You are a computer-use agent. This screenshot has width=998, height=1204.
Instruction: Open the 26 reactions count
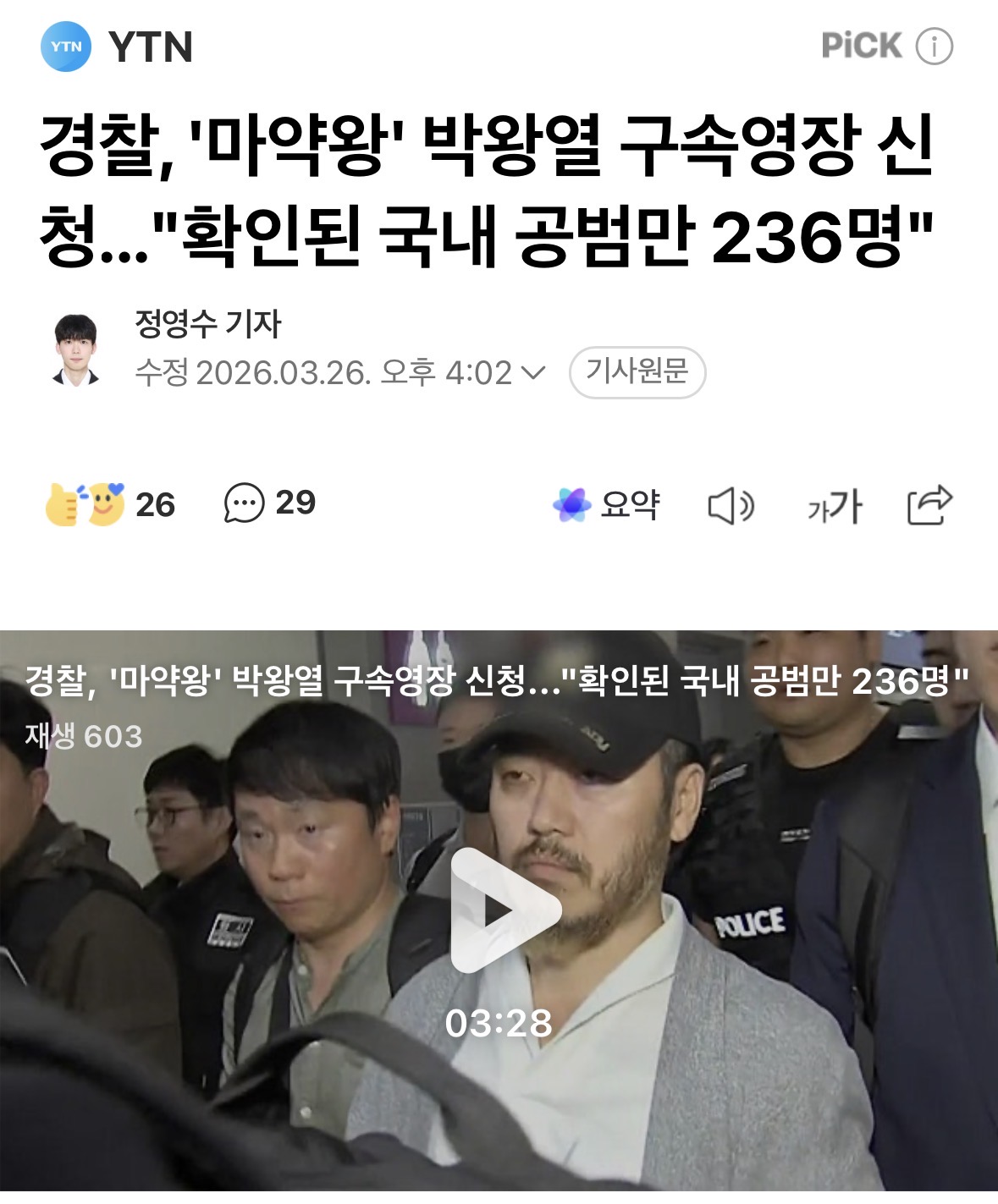[155, 505]
